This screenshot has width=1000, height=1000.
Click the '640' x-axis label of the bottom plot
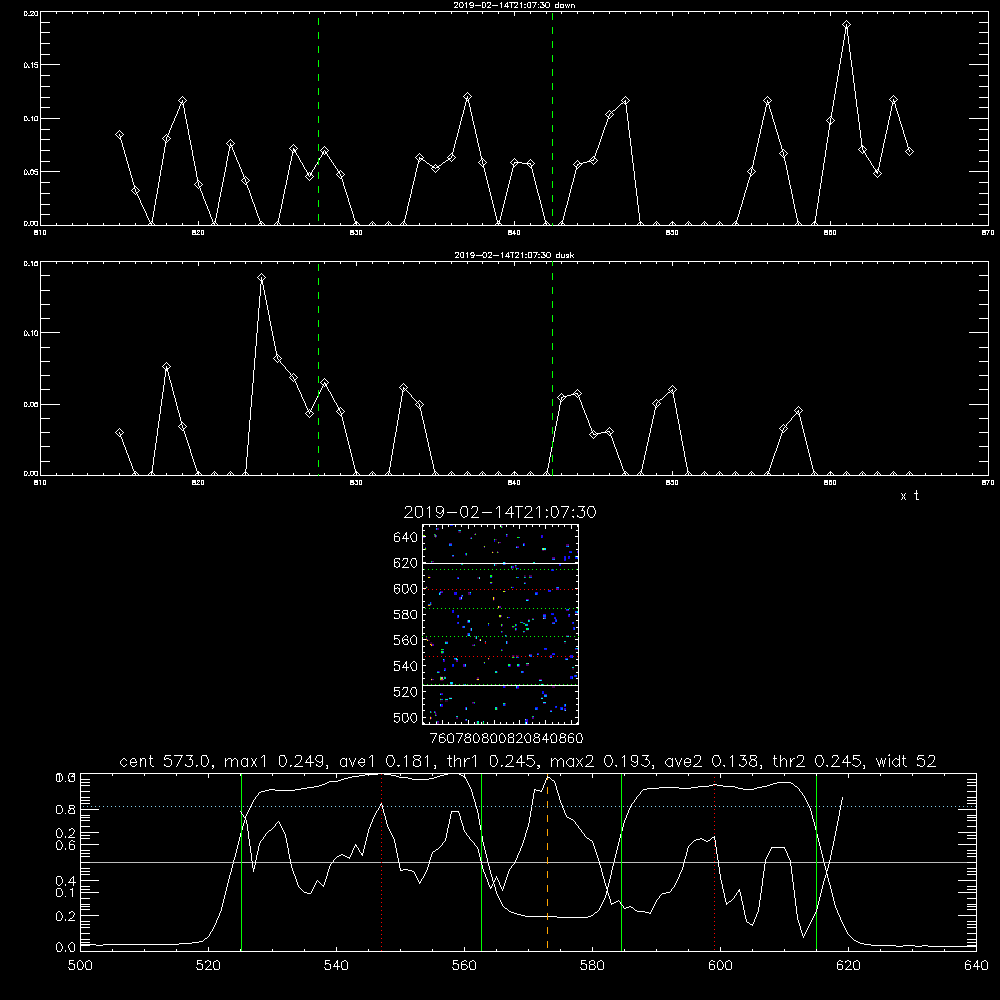click(976, 966)
